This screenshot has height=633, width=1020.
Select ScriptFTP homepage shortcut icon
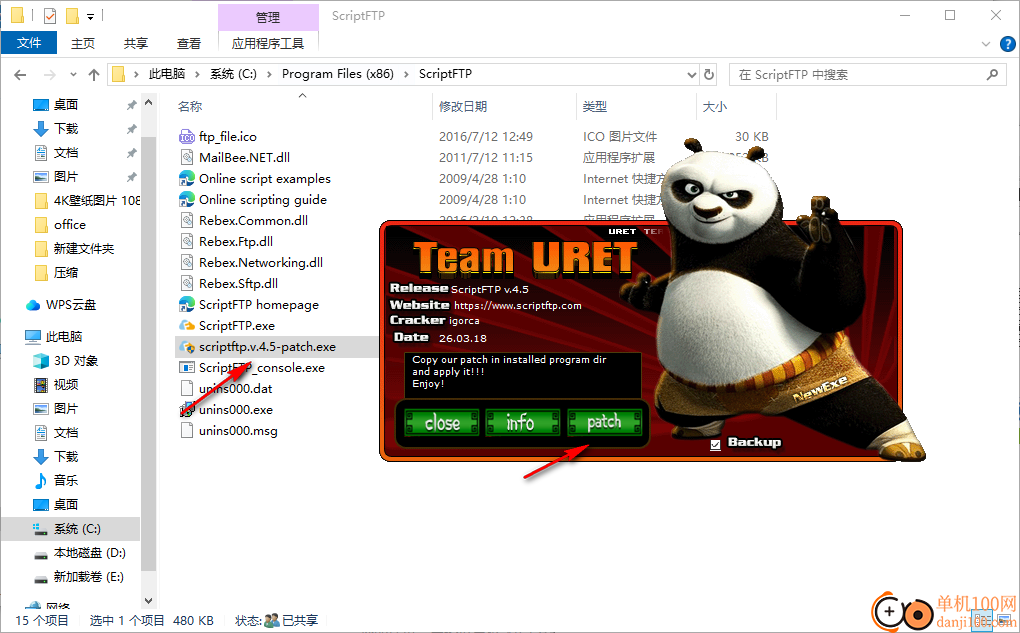[187, 304]
